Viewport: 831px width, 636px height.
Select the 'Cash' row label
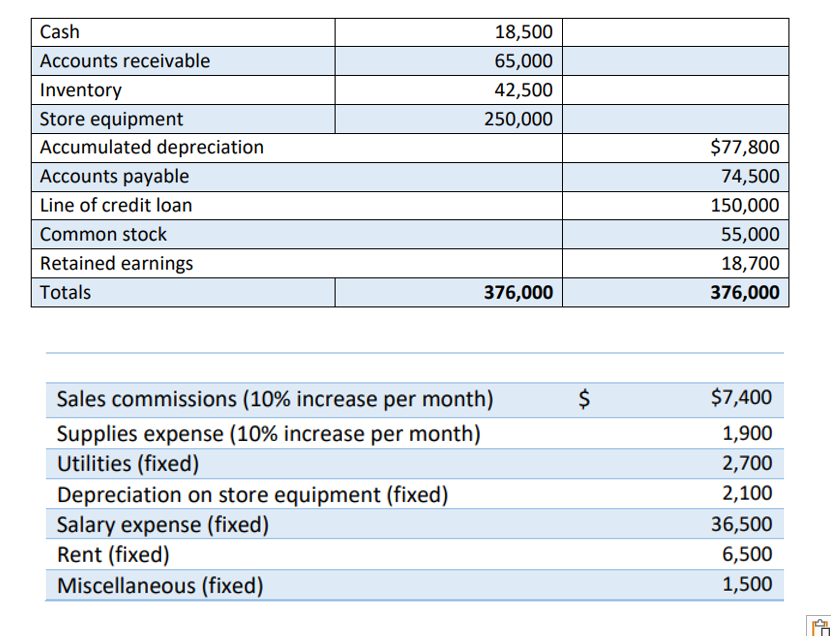(x=60, y=32)
